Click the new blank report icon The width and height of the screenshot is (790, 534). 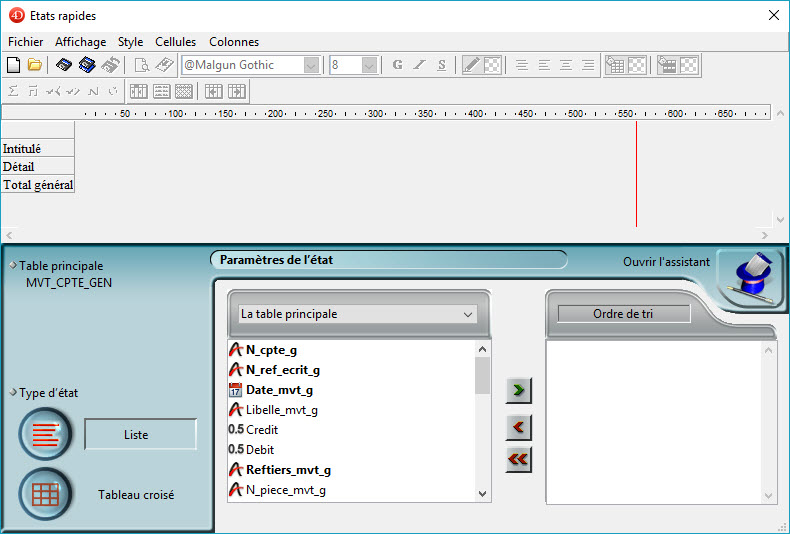coord(14,65)
